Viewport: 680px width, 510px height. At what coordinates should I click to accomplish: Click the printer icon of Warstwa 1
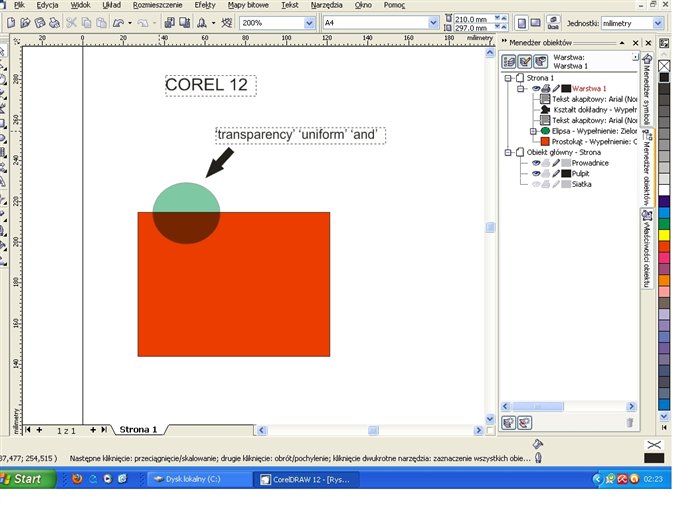click(x=545, y=89)
